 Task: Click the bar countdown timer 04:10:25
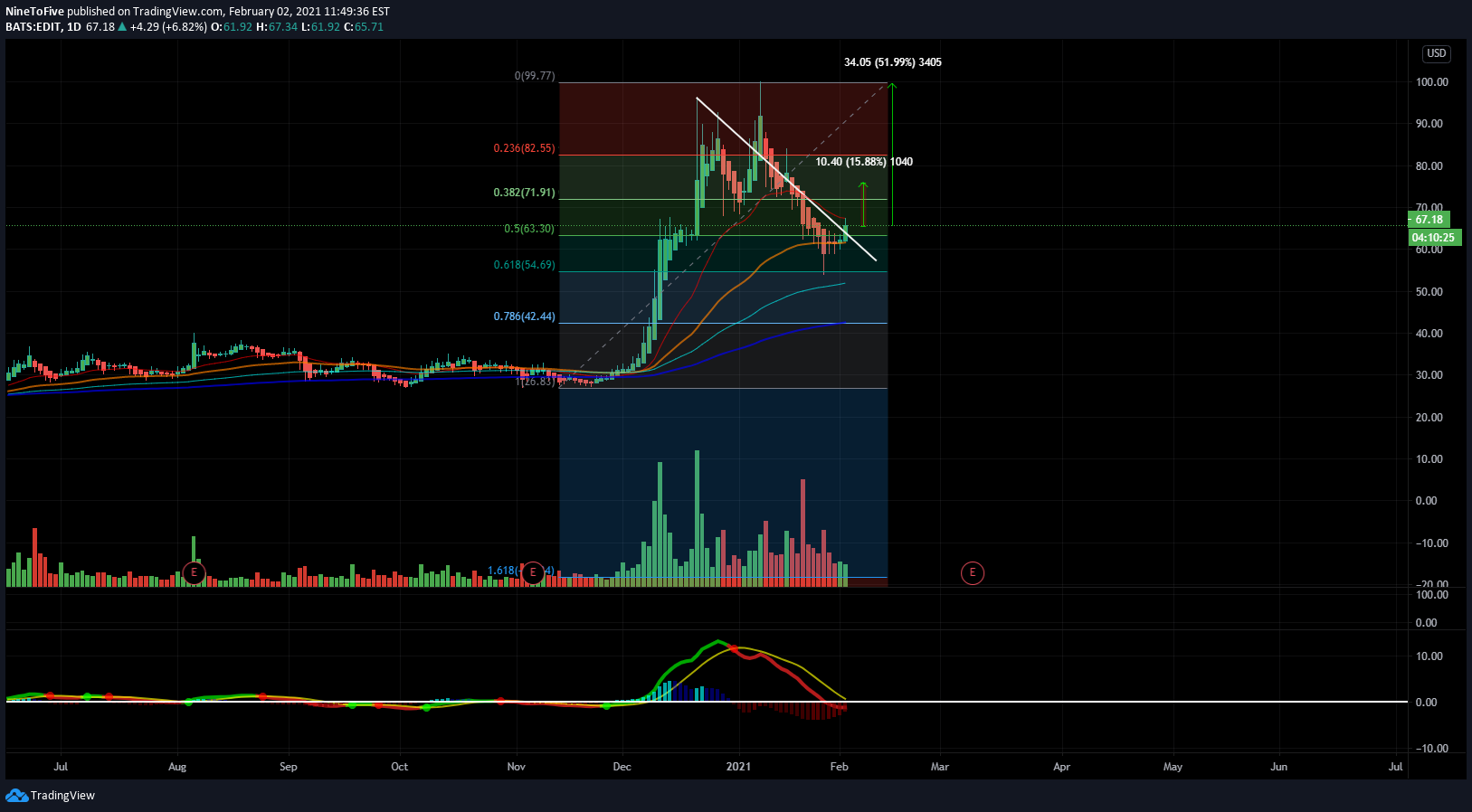click(1433, 238)
